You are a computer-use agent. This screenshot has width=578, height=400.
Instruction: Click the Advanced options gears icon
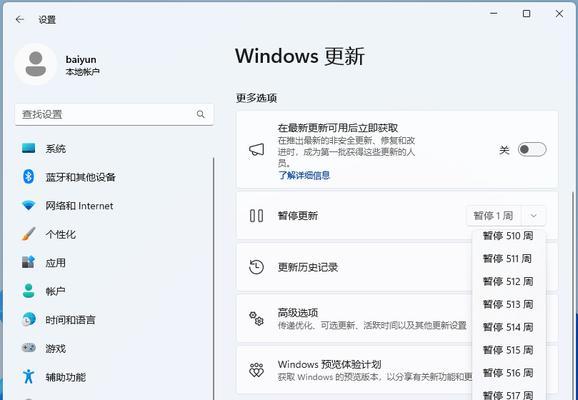[256, 319]
